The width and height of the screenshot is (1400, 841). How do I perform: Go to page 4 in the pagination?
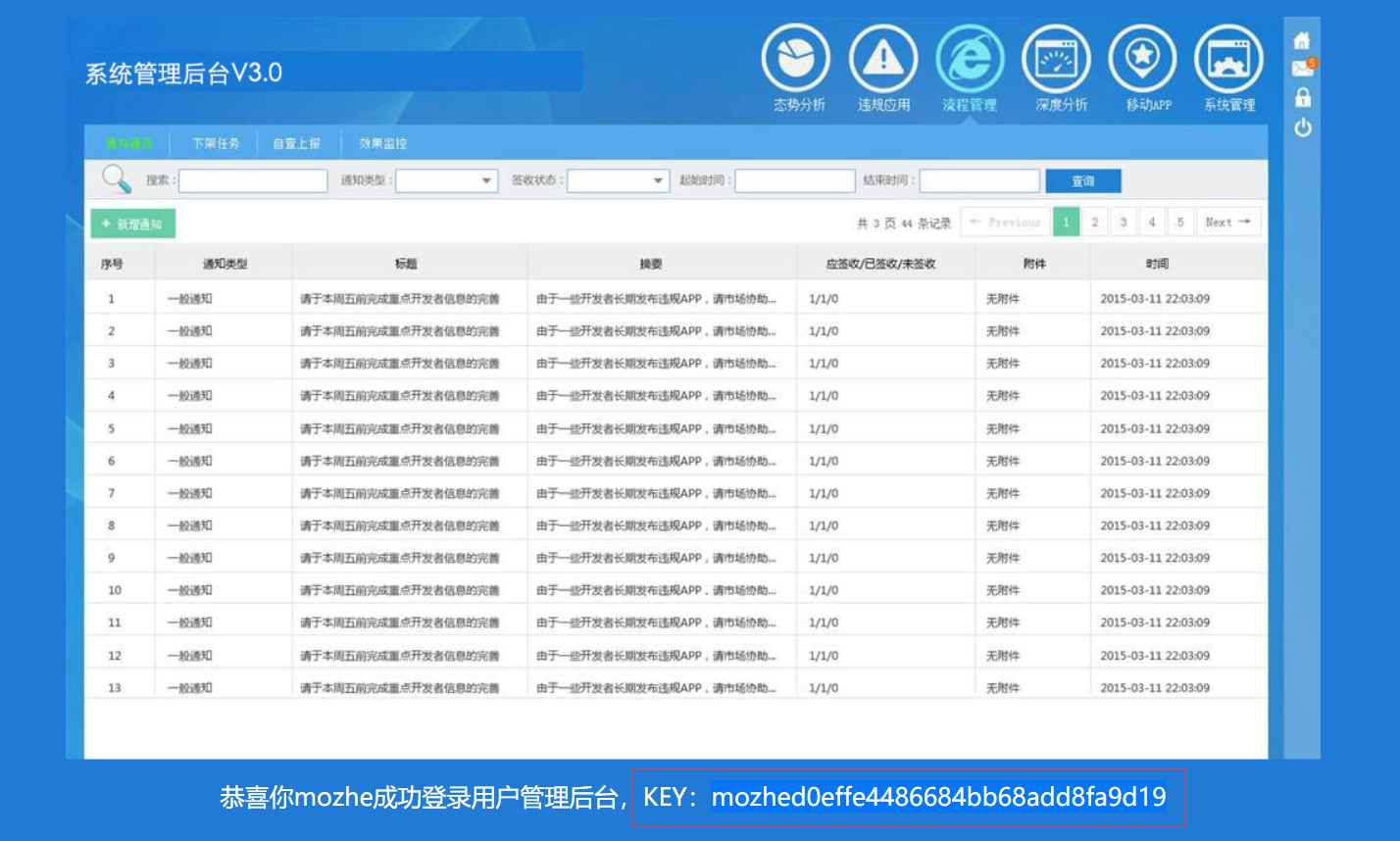pyautogui.click(x=1152, y=223)
